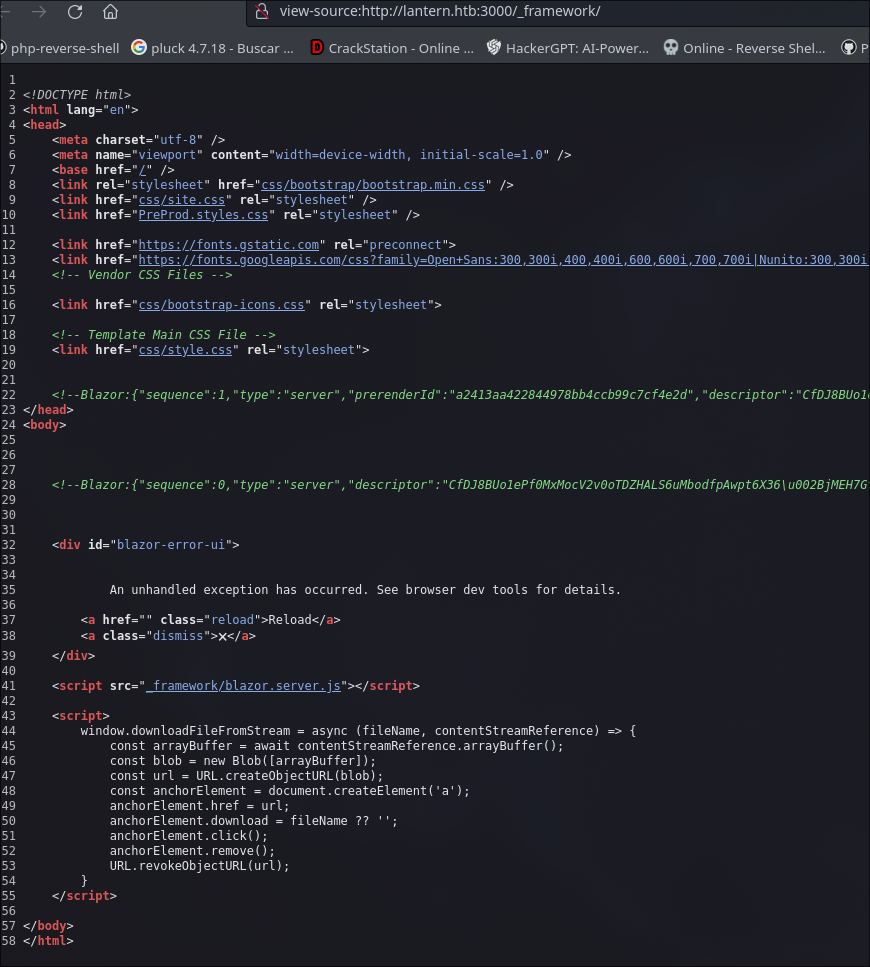Open the https://fonts.gstatic.com link
Viewport: 870px width, 967px height.
tap(229, 245)
